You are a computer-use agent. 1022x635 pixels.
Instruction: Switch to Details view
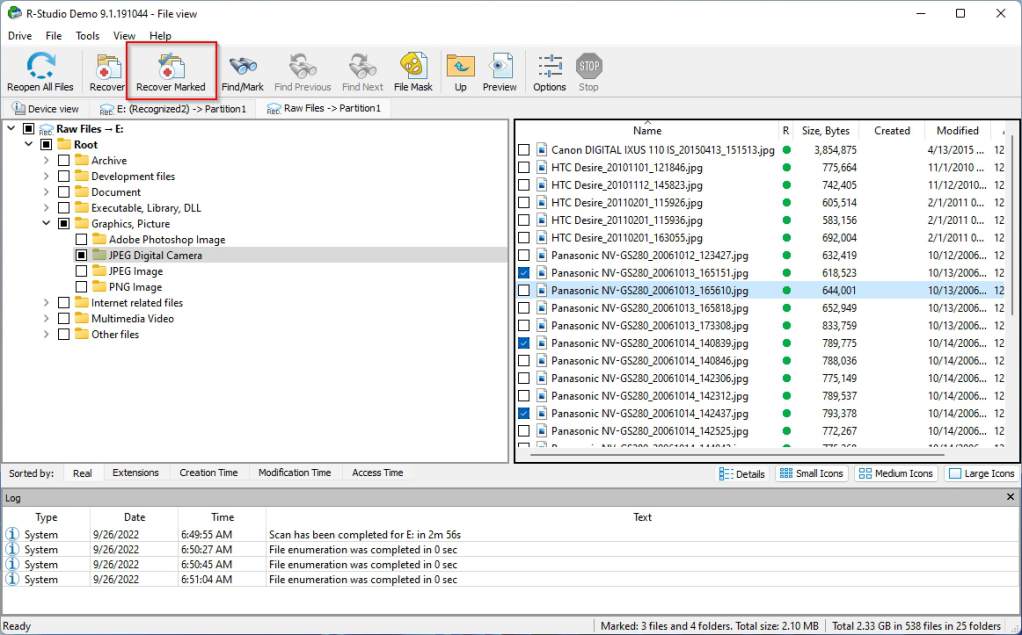742,473
